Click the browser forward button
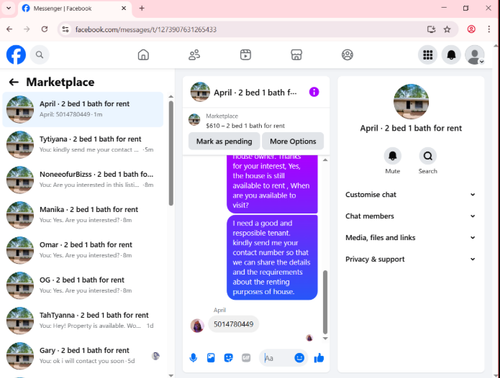This screenshot has height=378, width=500. pyautogui.click(x=27, y=29)
